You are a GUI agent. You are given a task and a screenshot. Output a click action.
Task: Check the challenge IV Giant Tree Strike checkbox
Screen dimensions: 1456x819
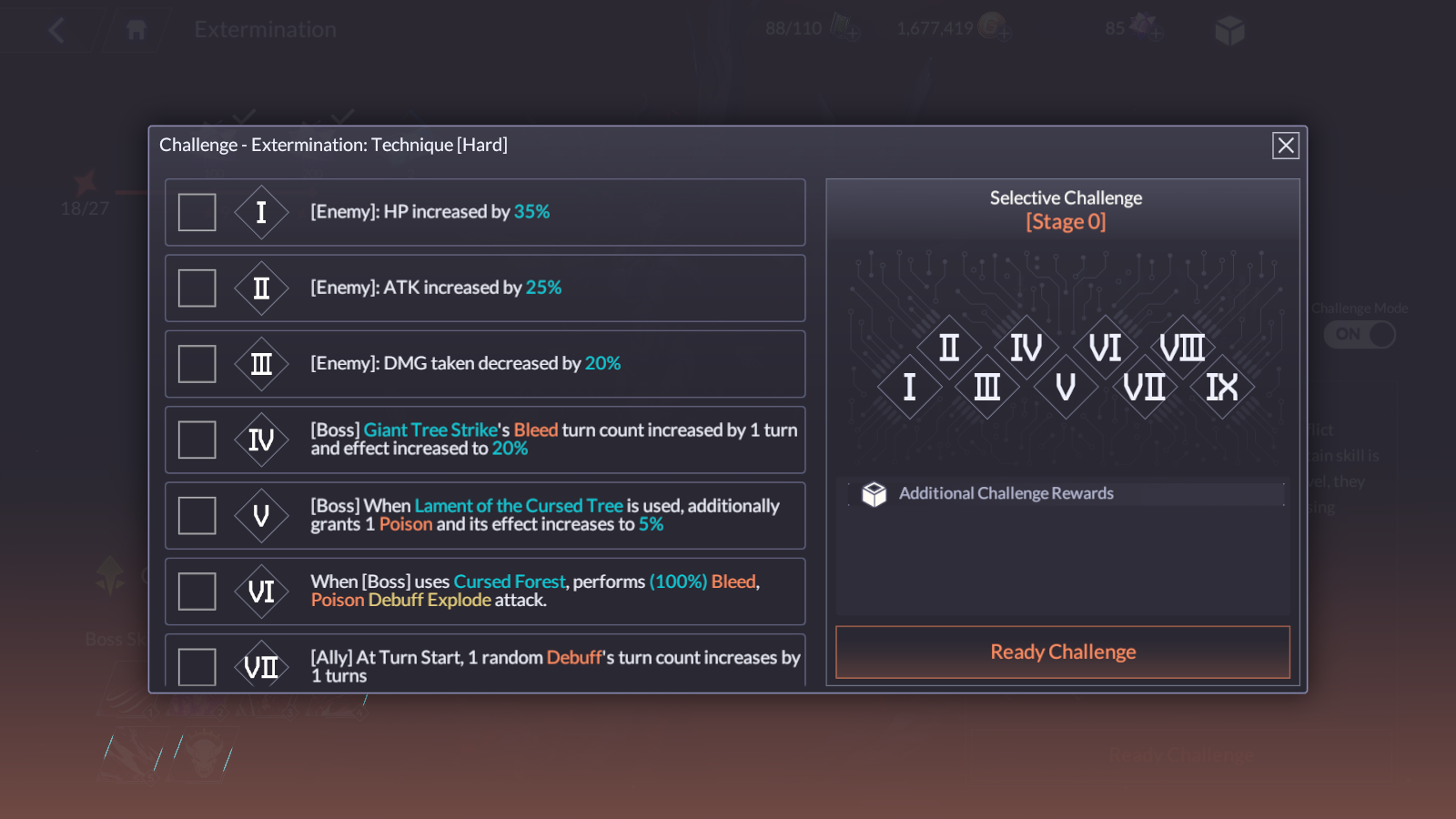coord(197,440)
